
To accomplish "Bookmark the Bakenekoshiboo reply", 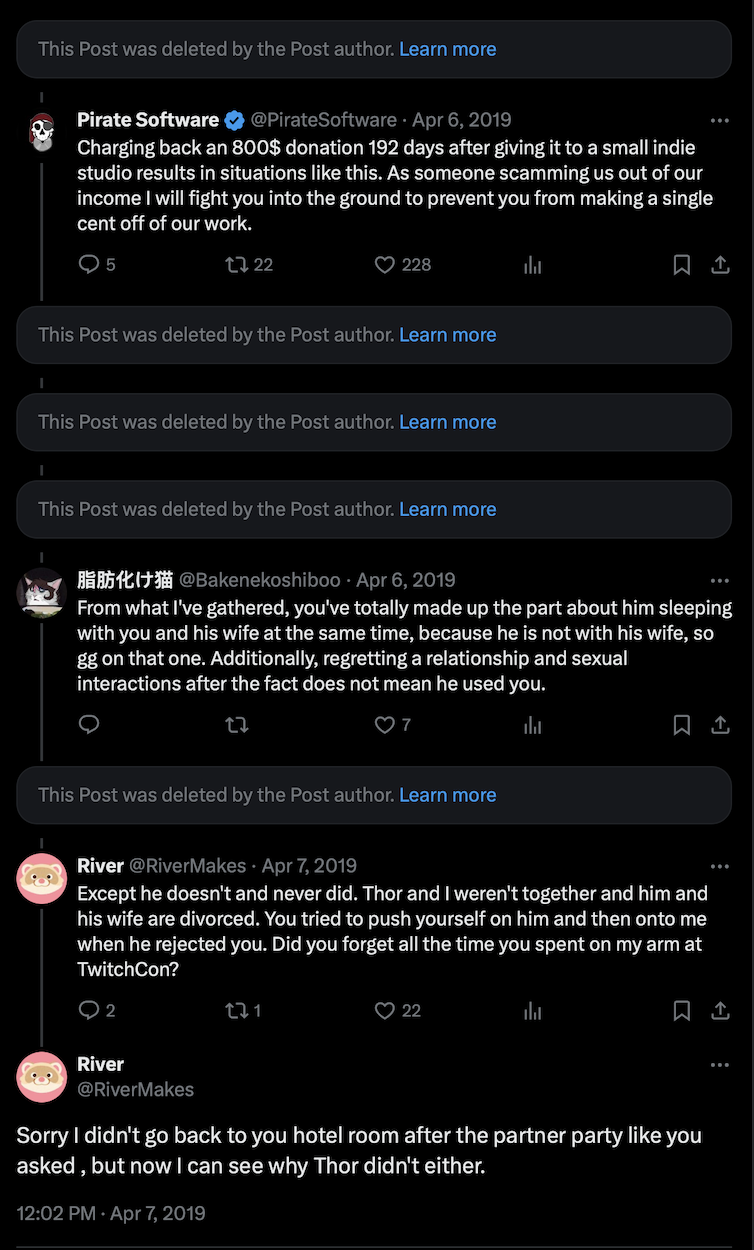I will pos(682,725).
